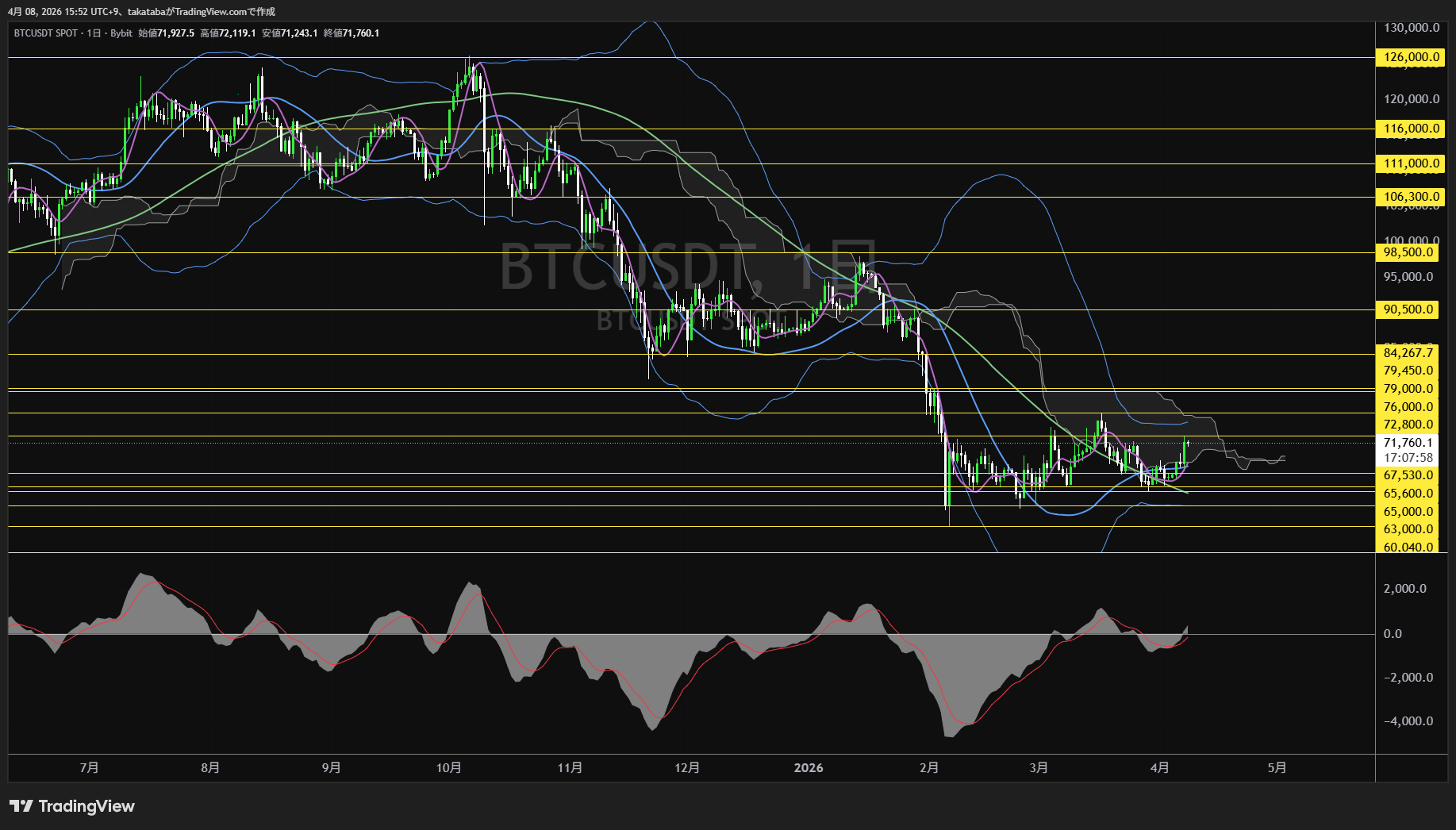Select the 98,500.0 price line label
This screenshot has width=1456, height=830.
click(x=1408, y=252)
